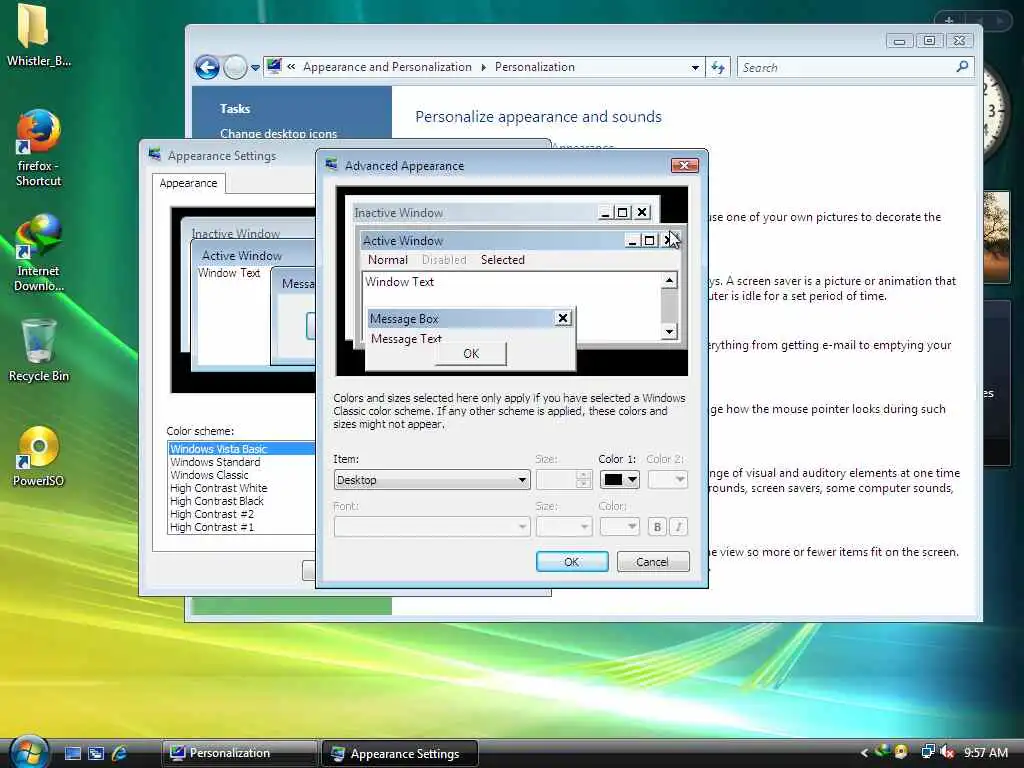Click the network tray icon

(927, 752)
